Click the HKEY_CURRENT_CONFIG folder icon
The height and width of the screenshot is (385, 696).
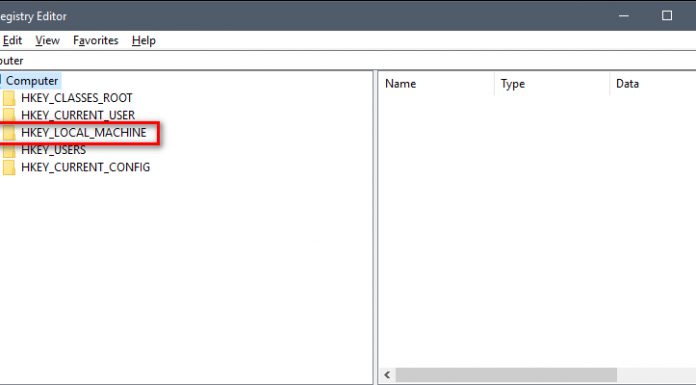point(9,167)
